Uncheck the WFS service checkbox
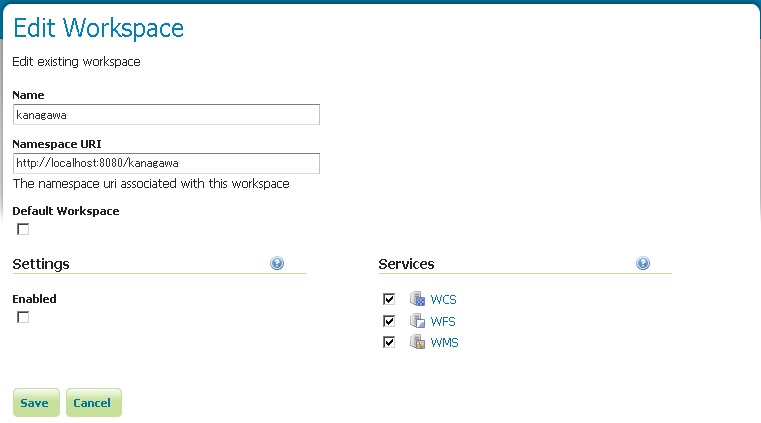Image resolution: width=761 pixels, height=423 pixels. pyautogui.click(x=389, y=321)
